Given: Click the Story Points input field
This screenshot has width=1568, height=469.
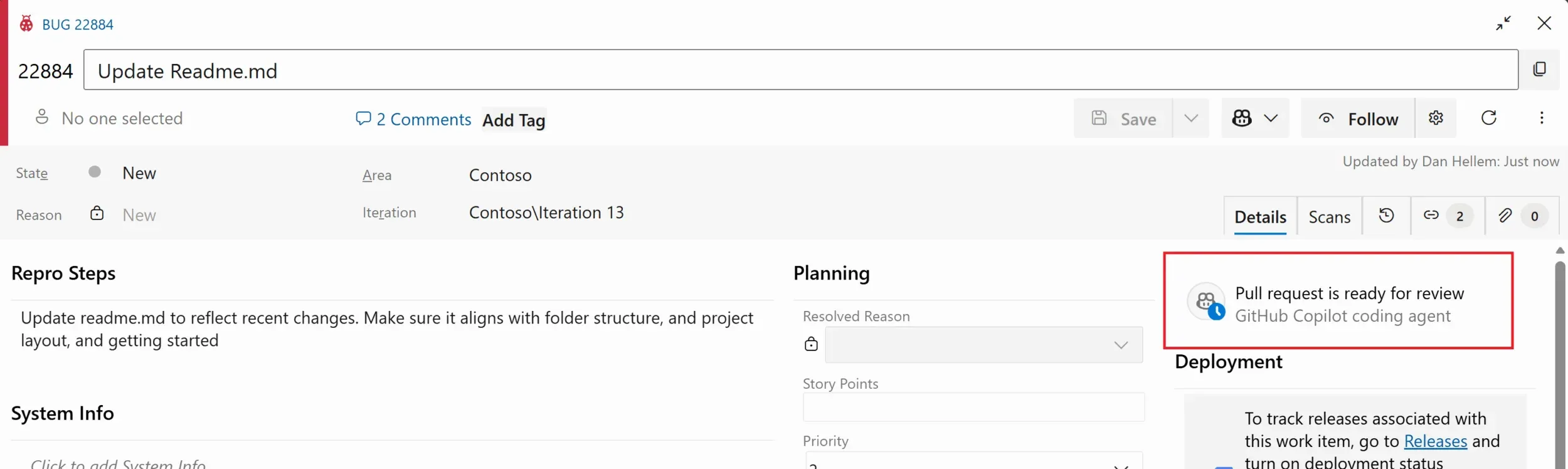Looking at the screenshot, I should (973, 408).
